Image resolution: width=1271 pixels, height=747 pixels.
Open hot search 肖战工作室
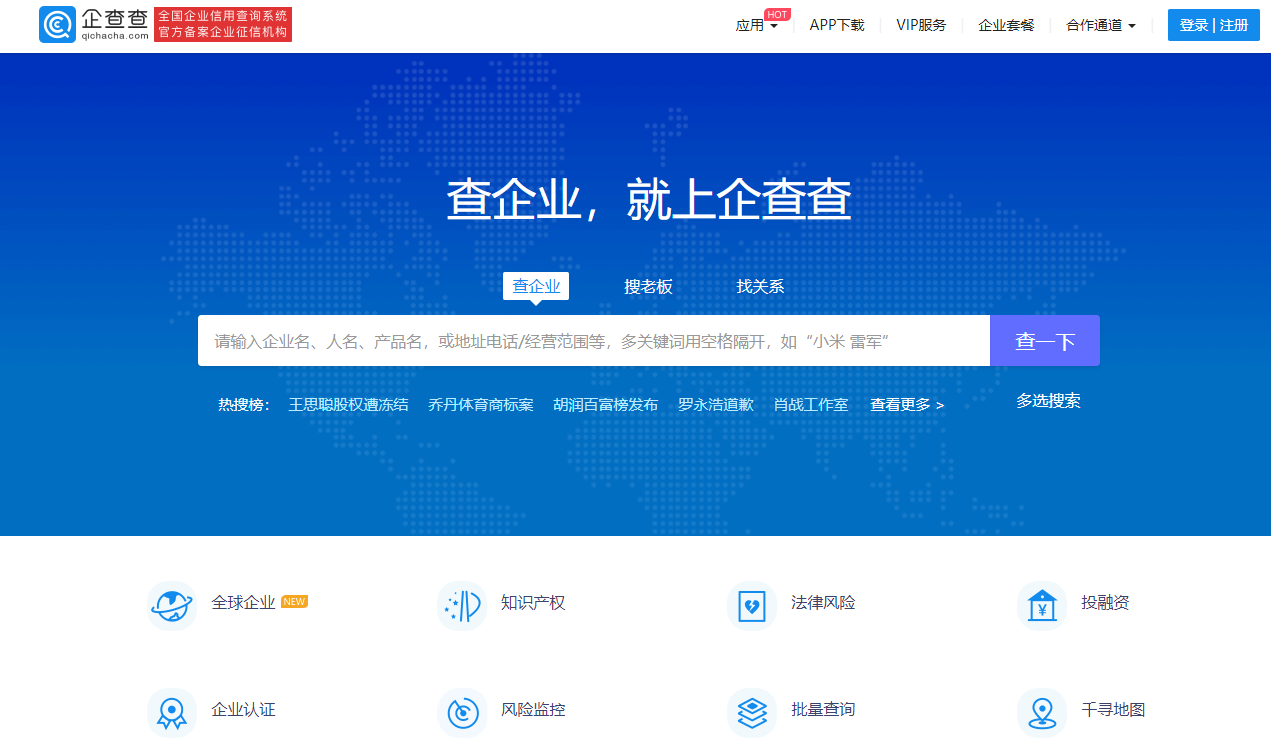tap(811, 405)
